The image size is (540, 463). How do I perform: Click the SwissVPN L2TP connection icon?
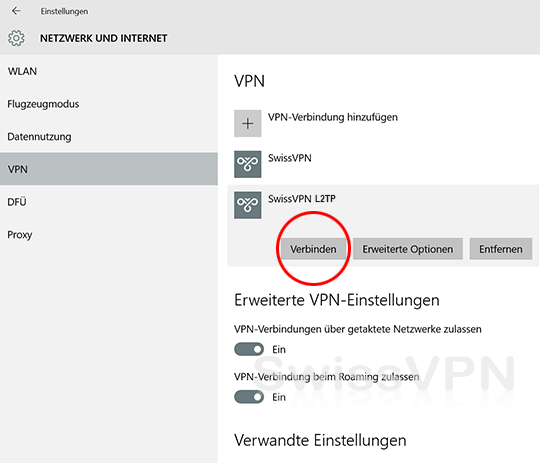[248, 205]
